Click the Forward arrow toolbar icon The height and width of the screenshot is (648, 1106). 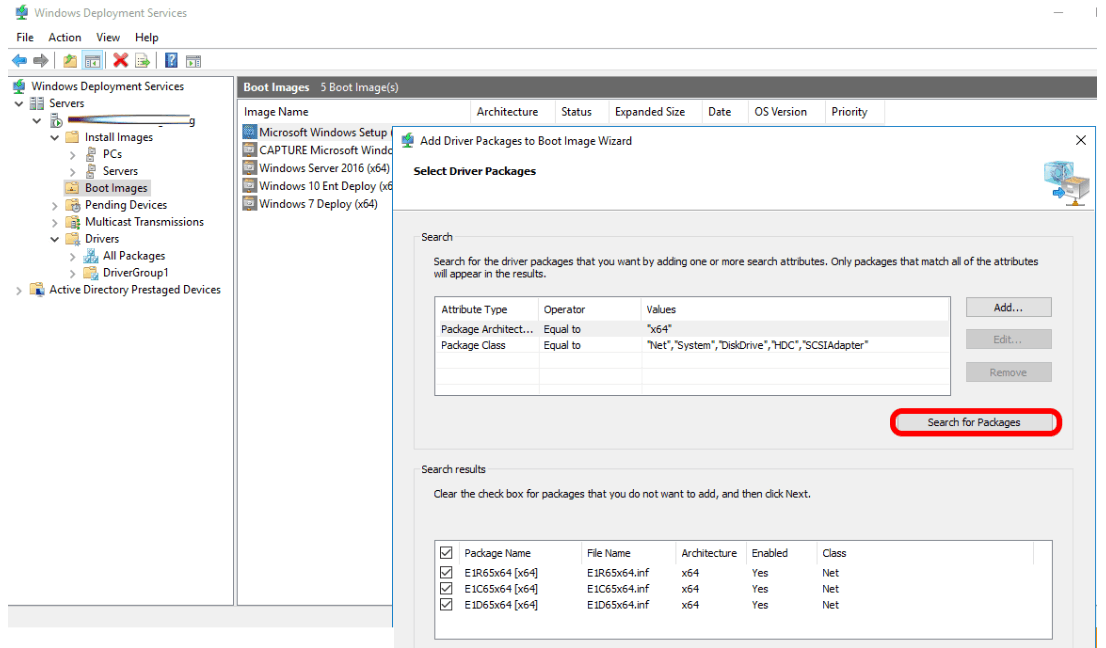click(41, 61)
